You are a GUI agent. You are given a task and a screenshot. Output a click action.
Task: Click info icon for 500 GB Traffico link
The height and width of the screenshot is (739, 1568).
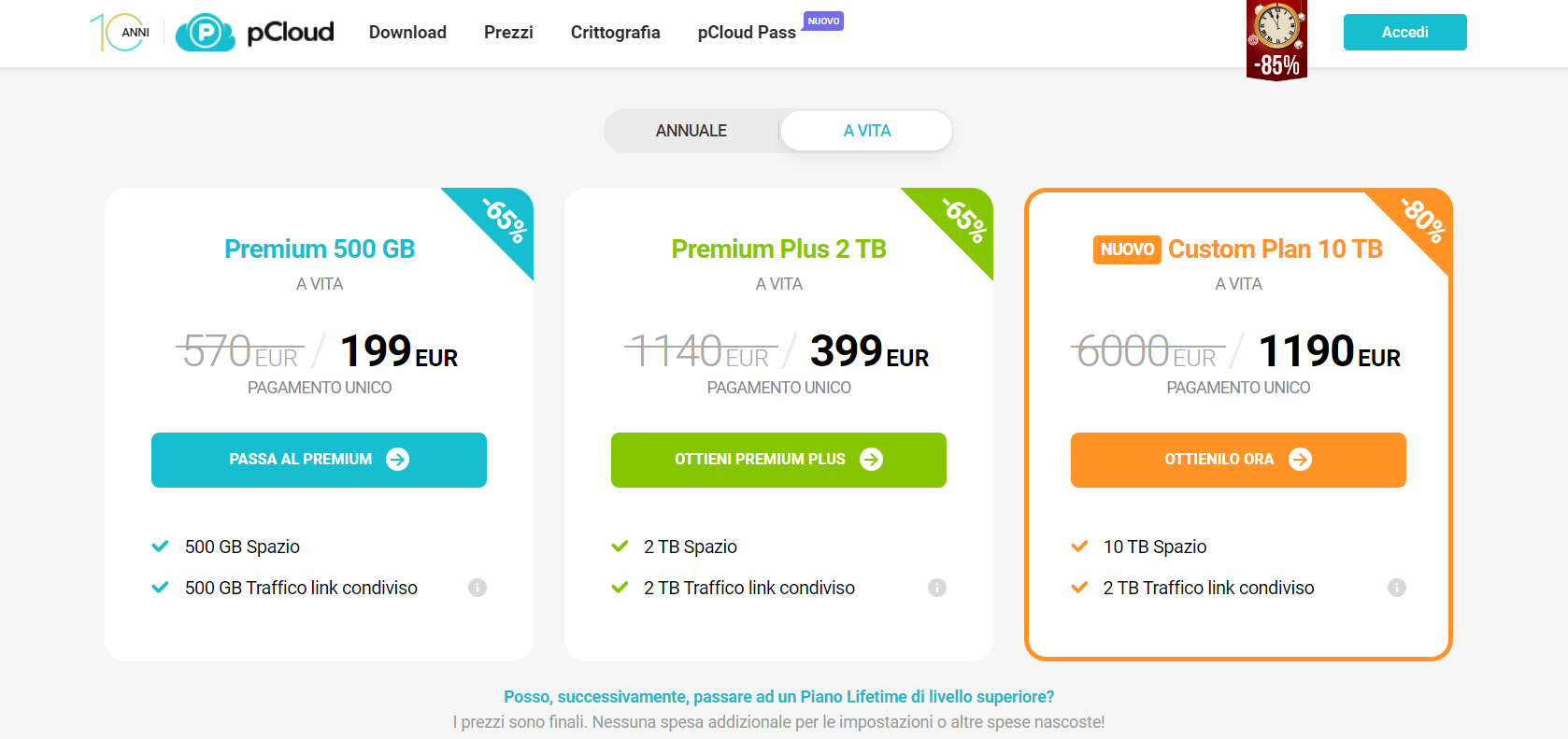tap(478, 588)
